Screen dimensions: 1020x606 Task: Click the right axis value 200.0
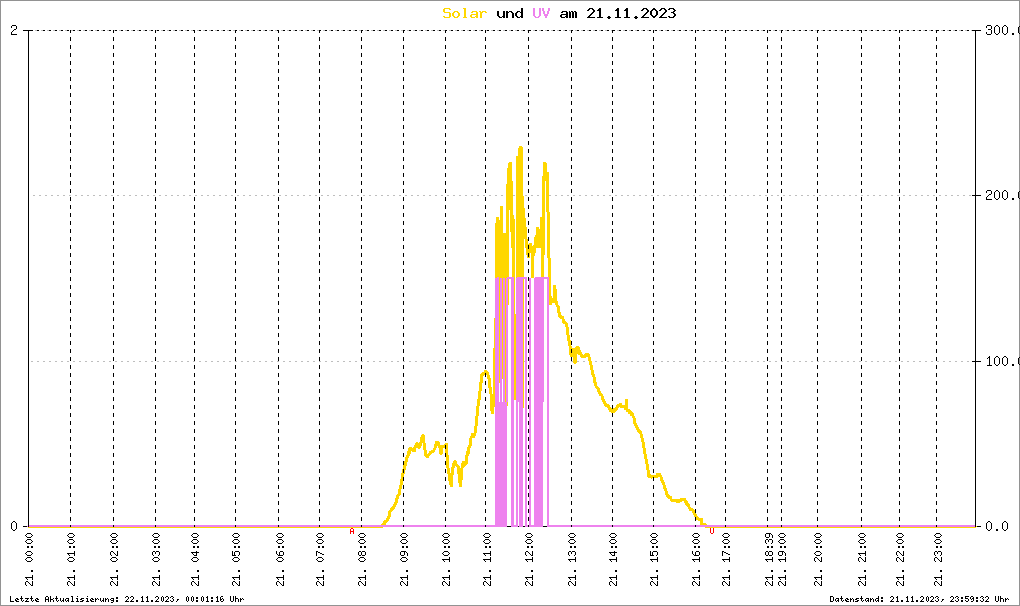click(1002, 196)
